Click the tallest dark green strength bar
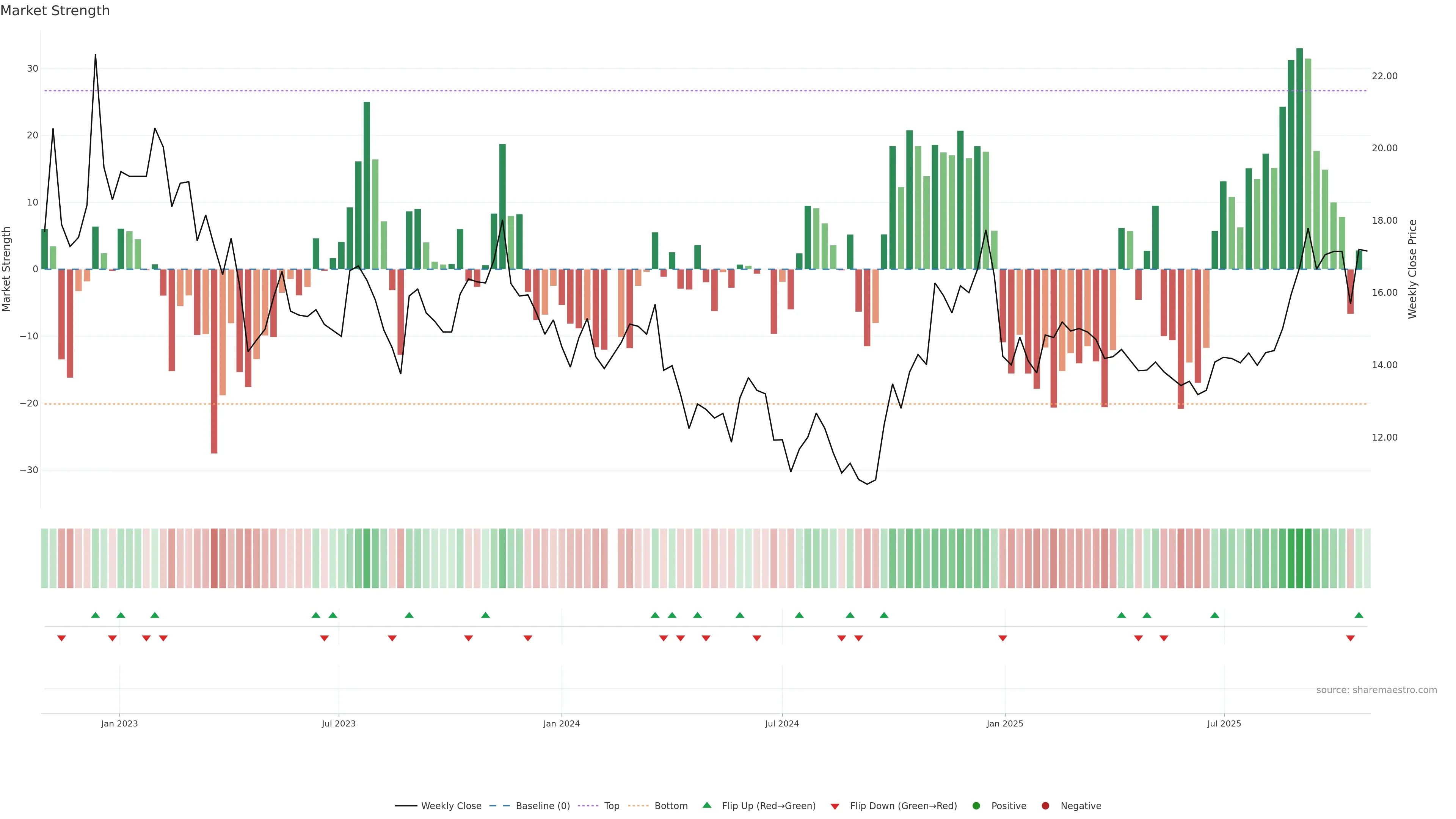This screenshot has width=1456, height=819. [x=1299, y=158]
